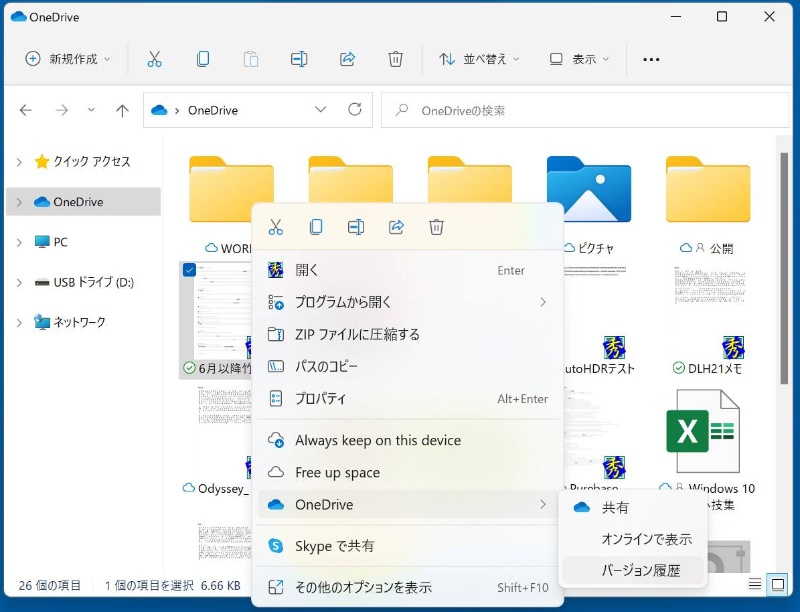The width and height of the screenshot is (800, 612).
Task: Click the Share icon in the top toolbar
Action: point(347,59)
